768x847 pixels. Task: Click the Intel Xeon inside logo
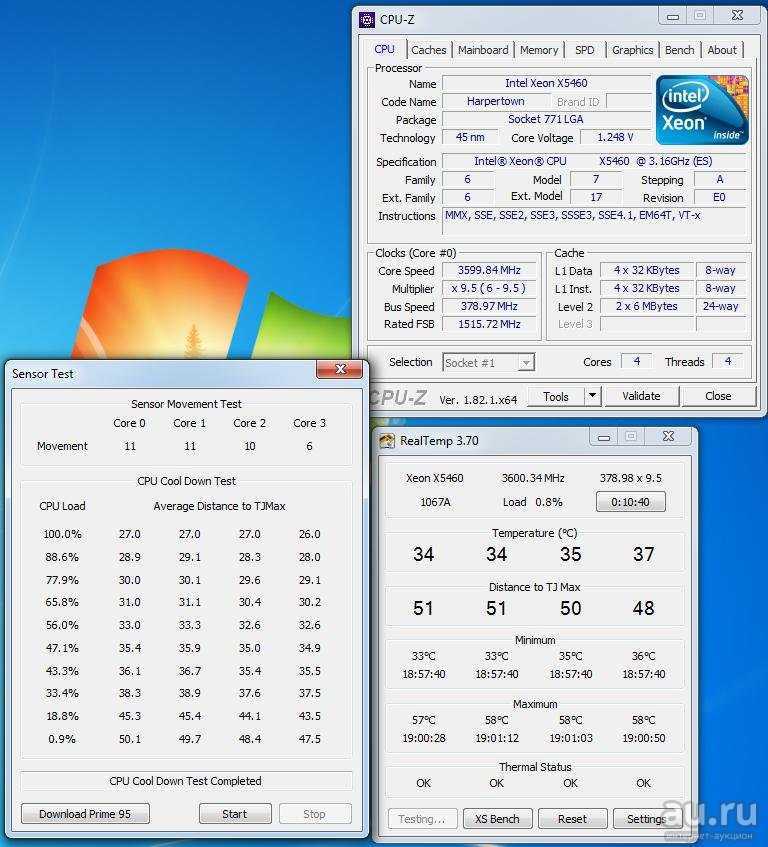702,110
